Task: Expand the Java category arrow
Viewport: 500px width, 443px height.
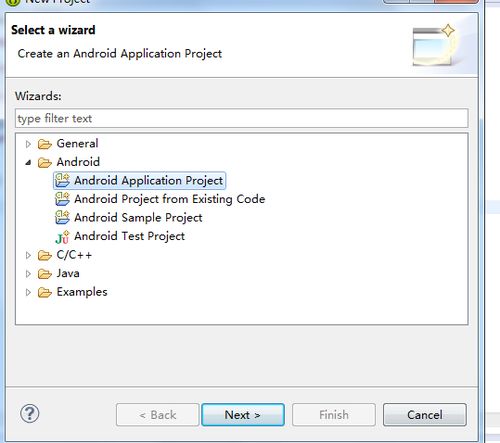Action: pyautogui.click(x=28, y=274)
